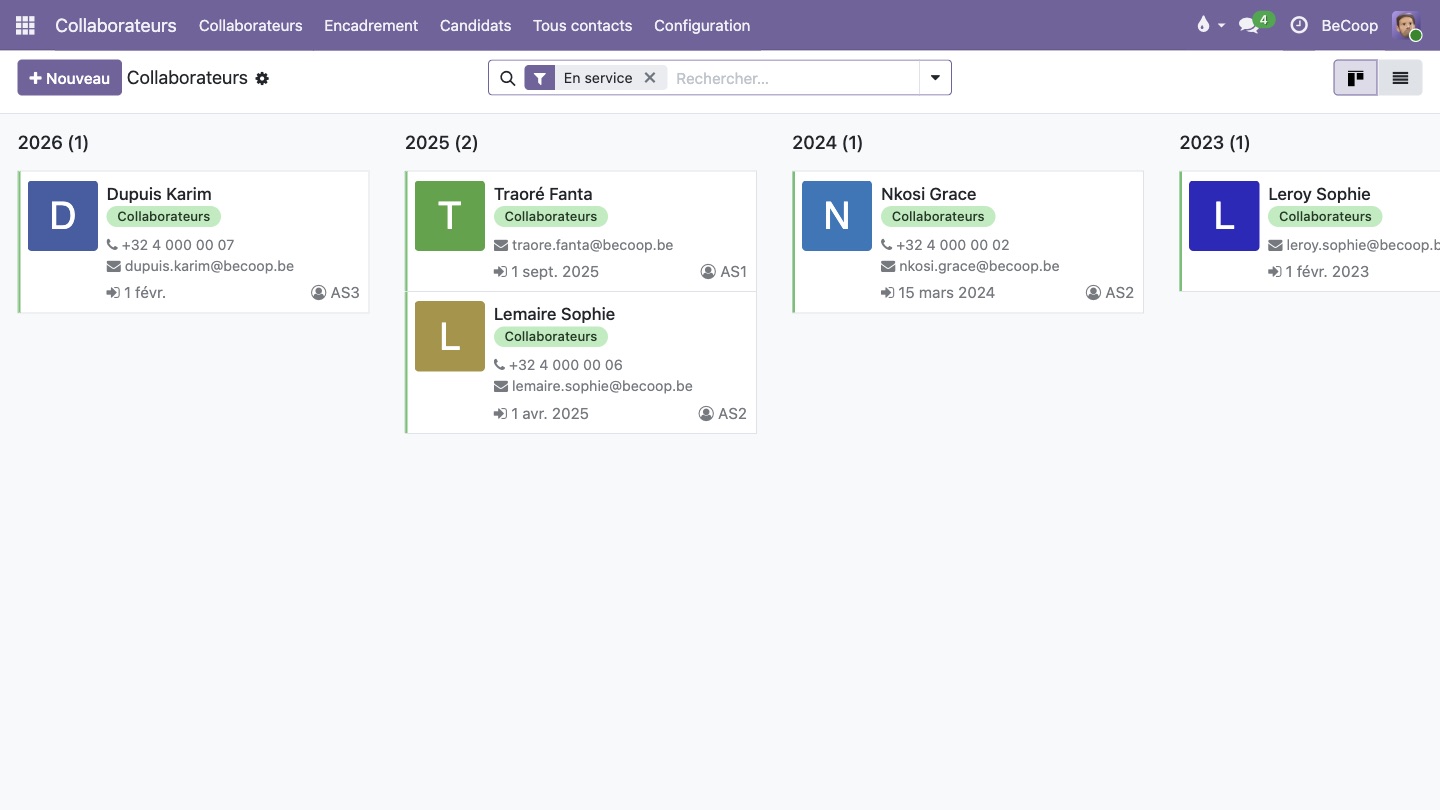Click the email nkosi.grace@becoop.be
The height and width of the screenshot is (810, 1440).
pyautogui.click(x=979, y=266)
